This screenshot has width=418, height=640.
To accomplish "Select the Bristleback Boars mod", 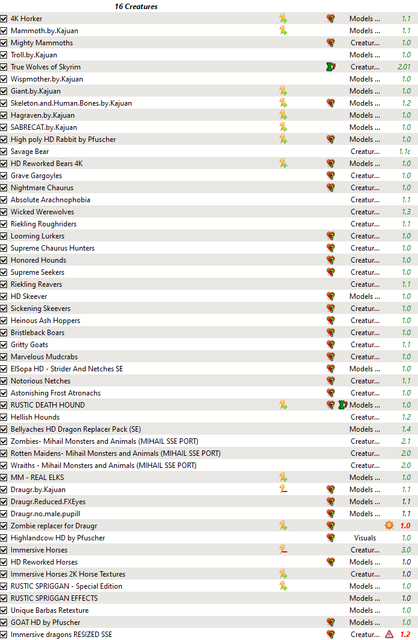I will tap(38, 332).
